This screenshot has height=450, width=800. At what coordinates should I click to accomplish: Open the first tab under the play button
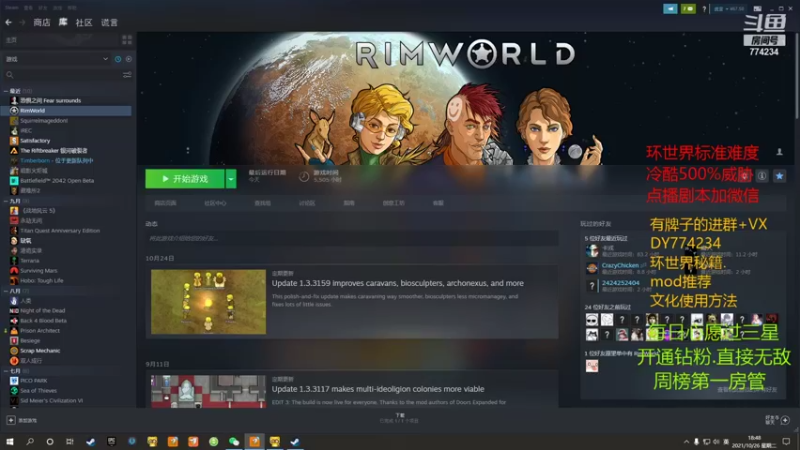click(165, 203)
